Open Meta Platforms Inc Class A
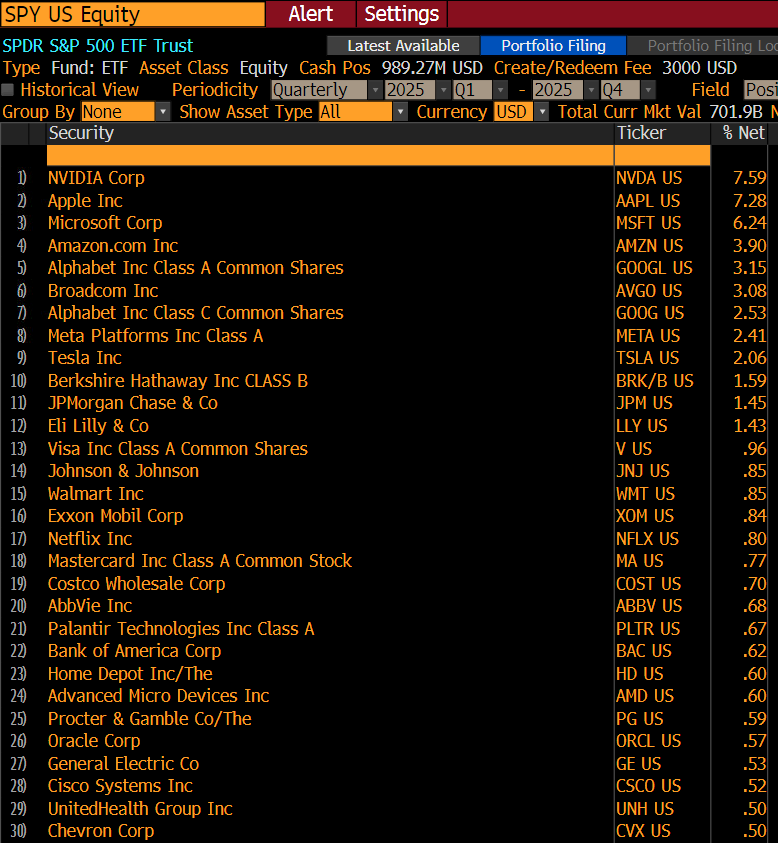Viewport: 778px width, 843px height. (155, 335)
